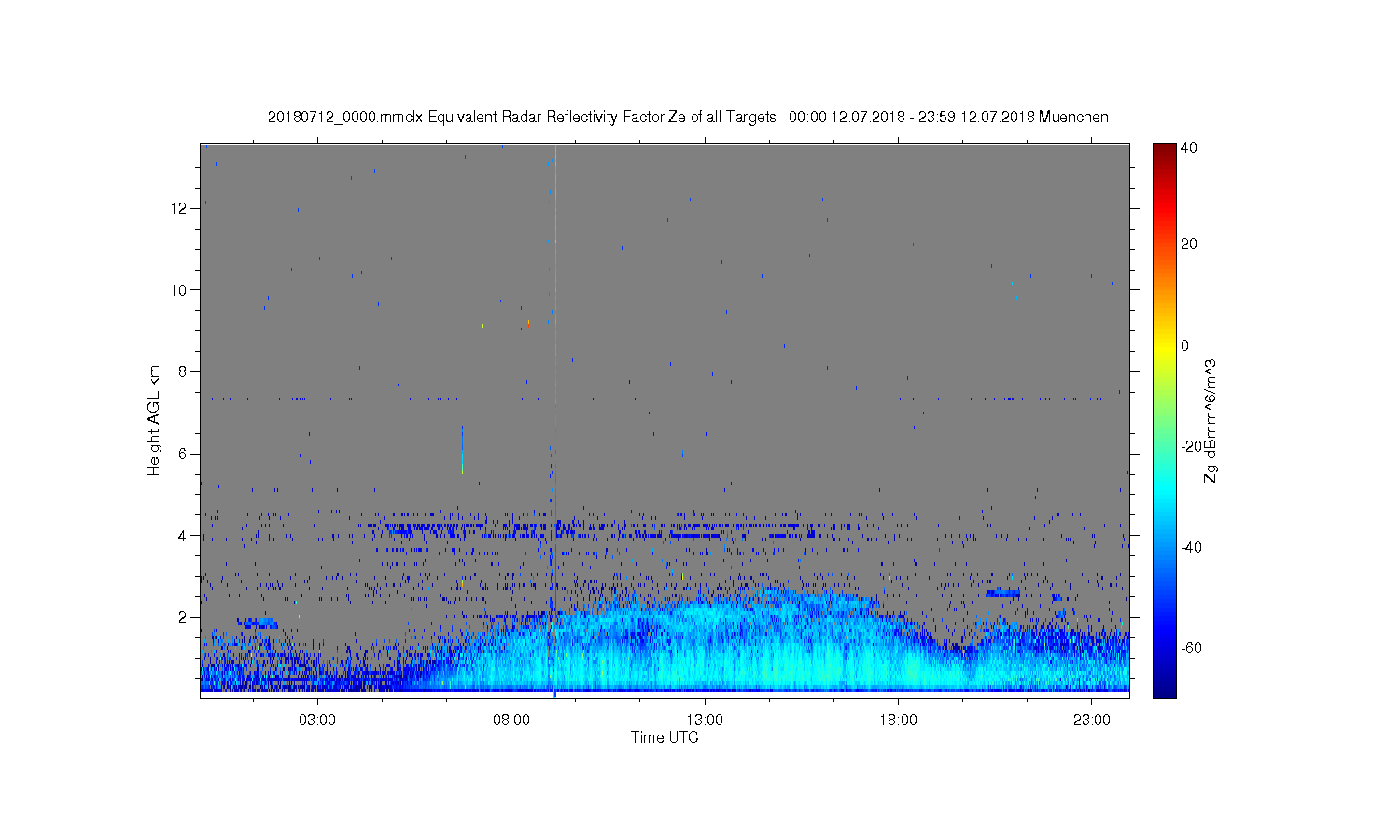Click the colorbar value label -20
Screen dimensions: 1400x840
pos(1191,446)
